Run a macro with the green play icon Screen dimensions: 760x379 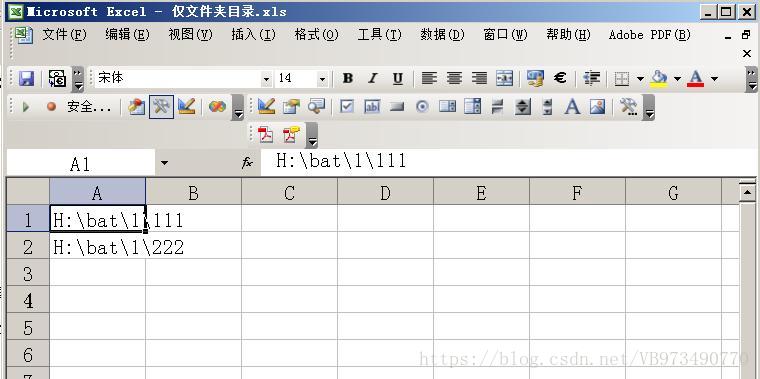pyautogui.click(x=26, y=107)
